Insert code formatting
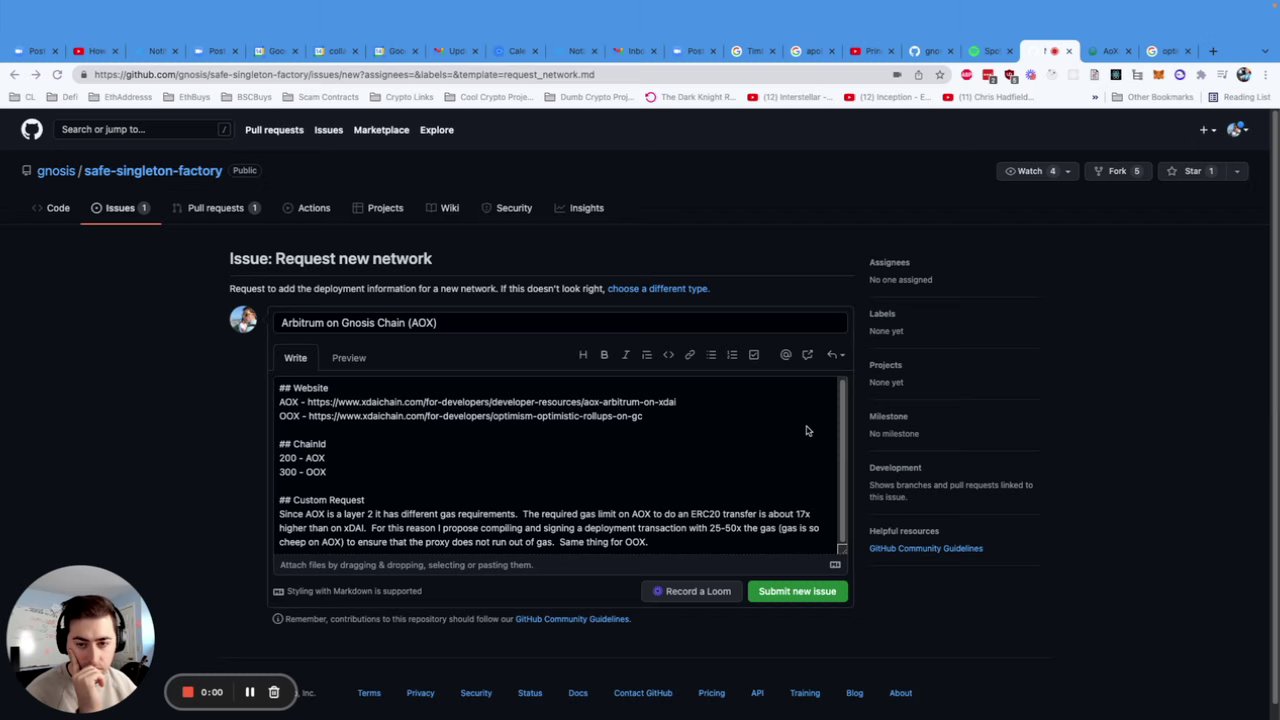The width and height of the screenshot is (1280, 720). click(668, 355)
